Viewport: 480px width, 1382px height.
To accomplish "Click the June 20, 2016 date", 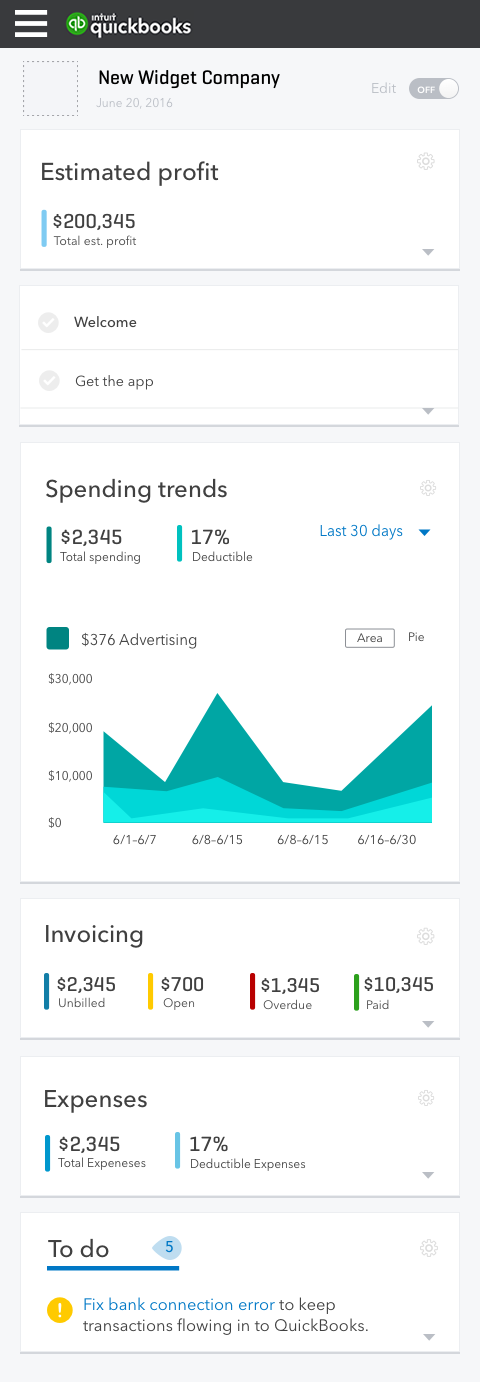I will [135, 102].
